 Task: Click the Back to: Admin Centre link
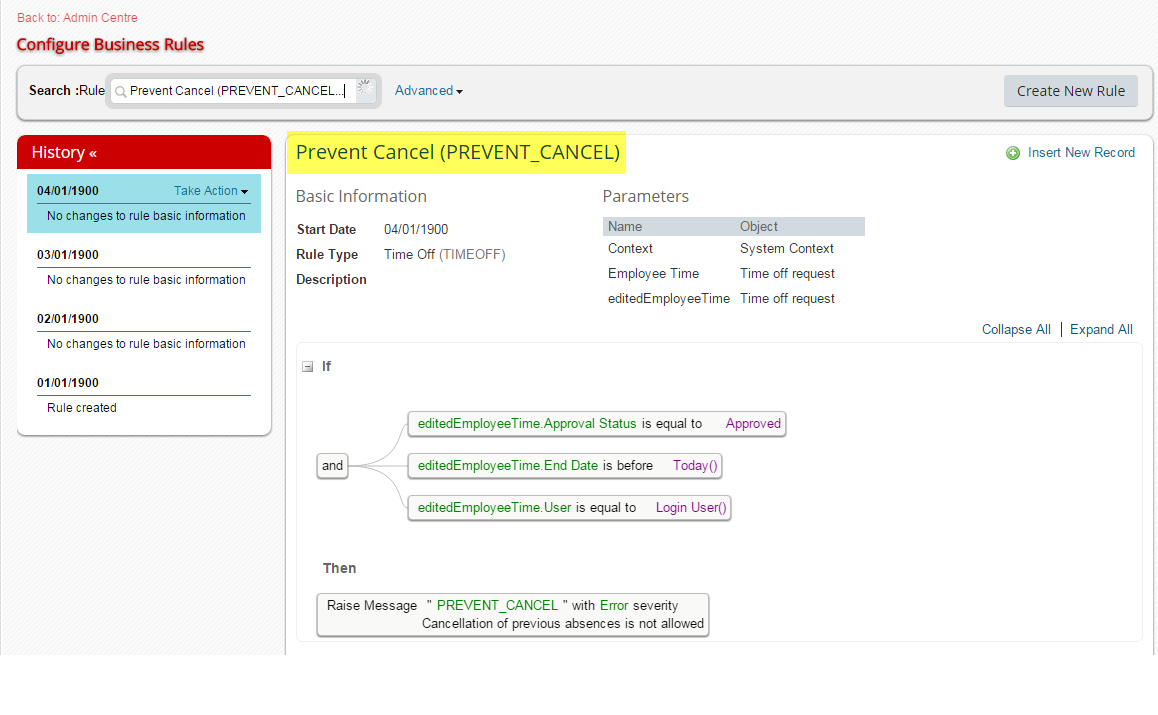coord(77,18)
